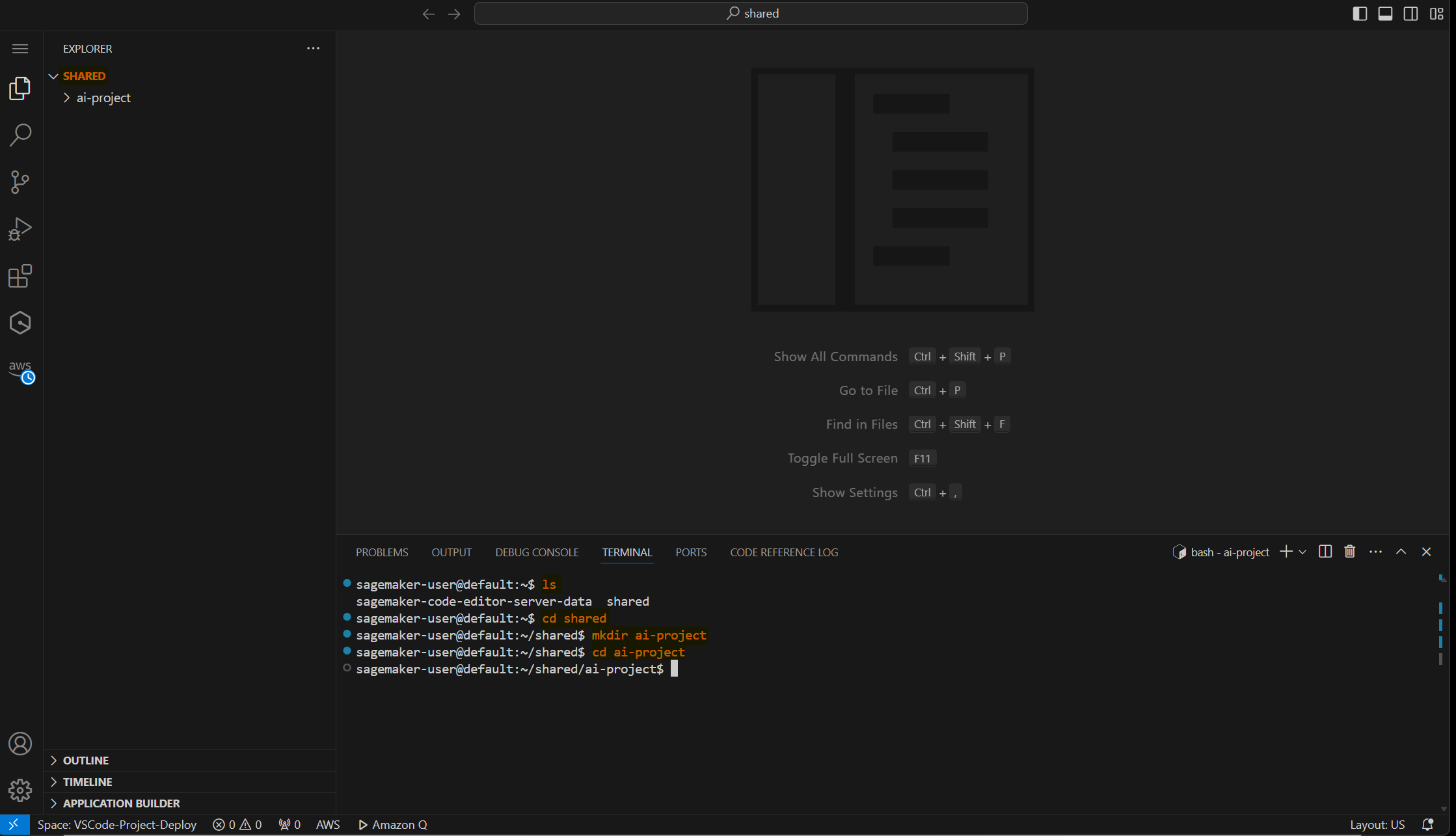Click the Layout: US status item

(1377, 825)
